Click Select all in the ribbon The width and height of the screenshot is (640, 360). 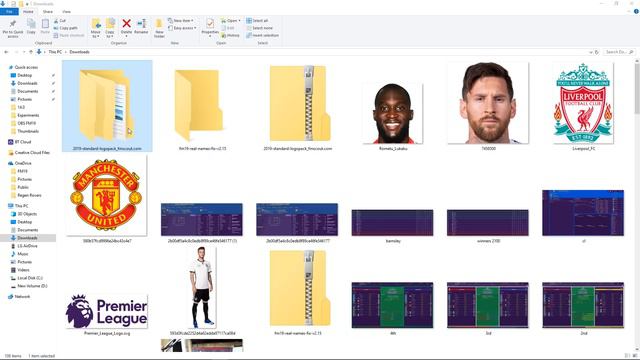257,20
